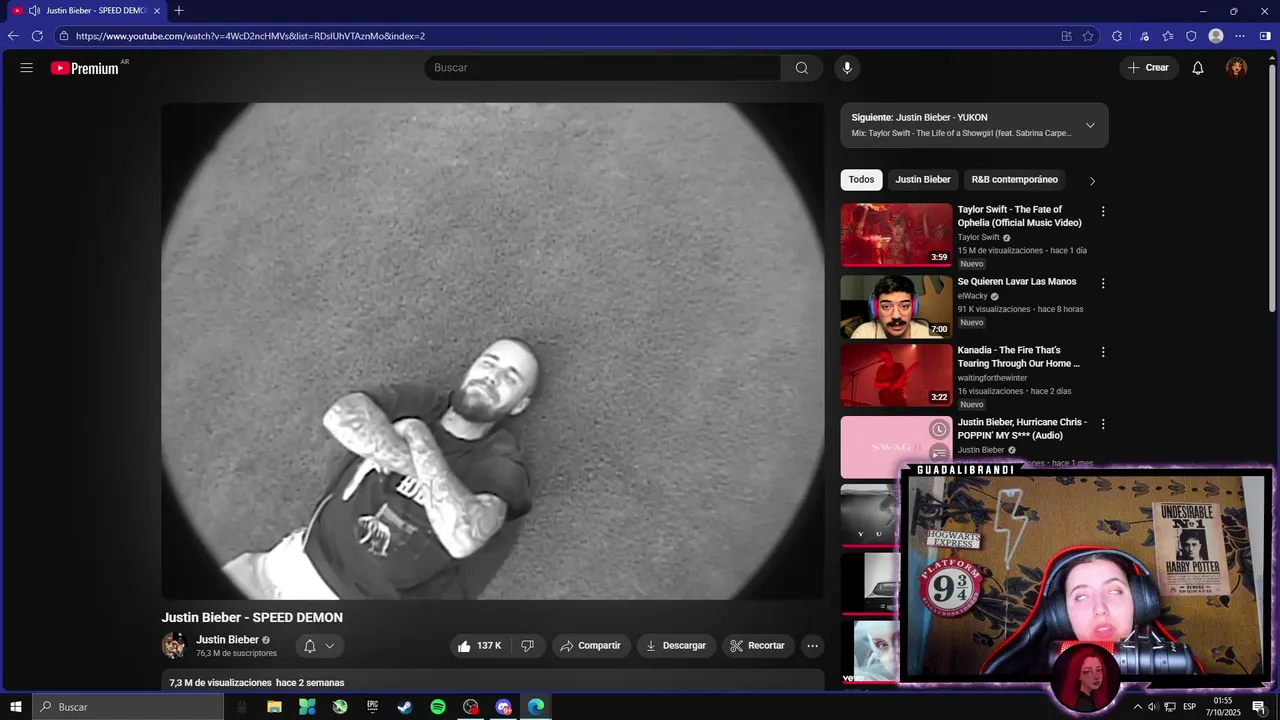The height and width of the screenshot is (720, 1280).
Task: Open more actions ellipsis under the video
Action: (x=813, y=646)
